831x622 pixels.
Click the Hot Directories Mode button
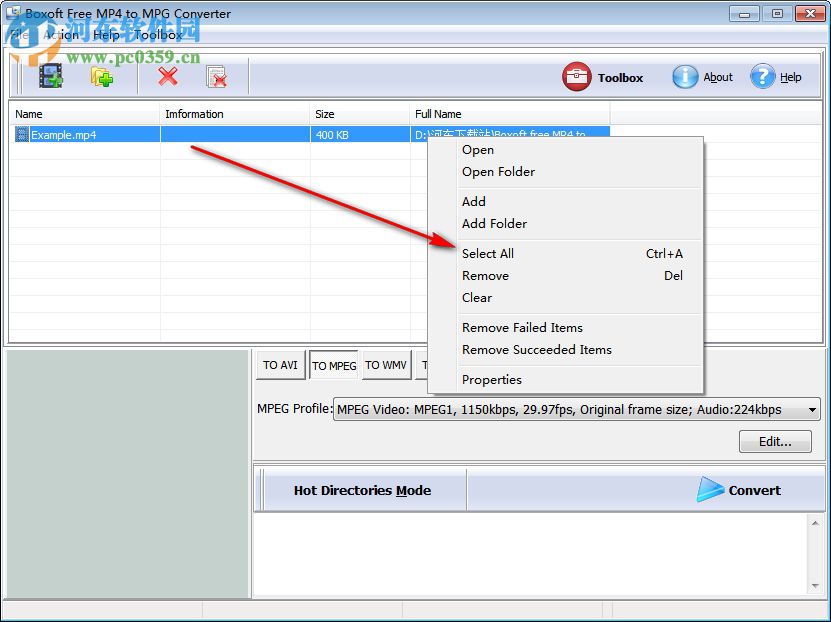tap(364, 490)
